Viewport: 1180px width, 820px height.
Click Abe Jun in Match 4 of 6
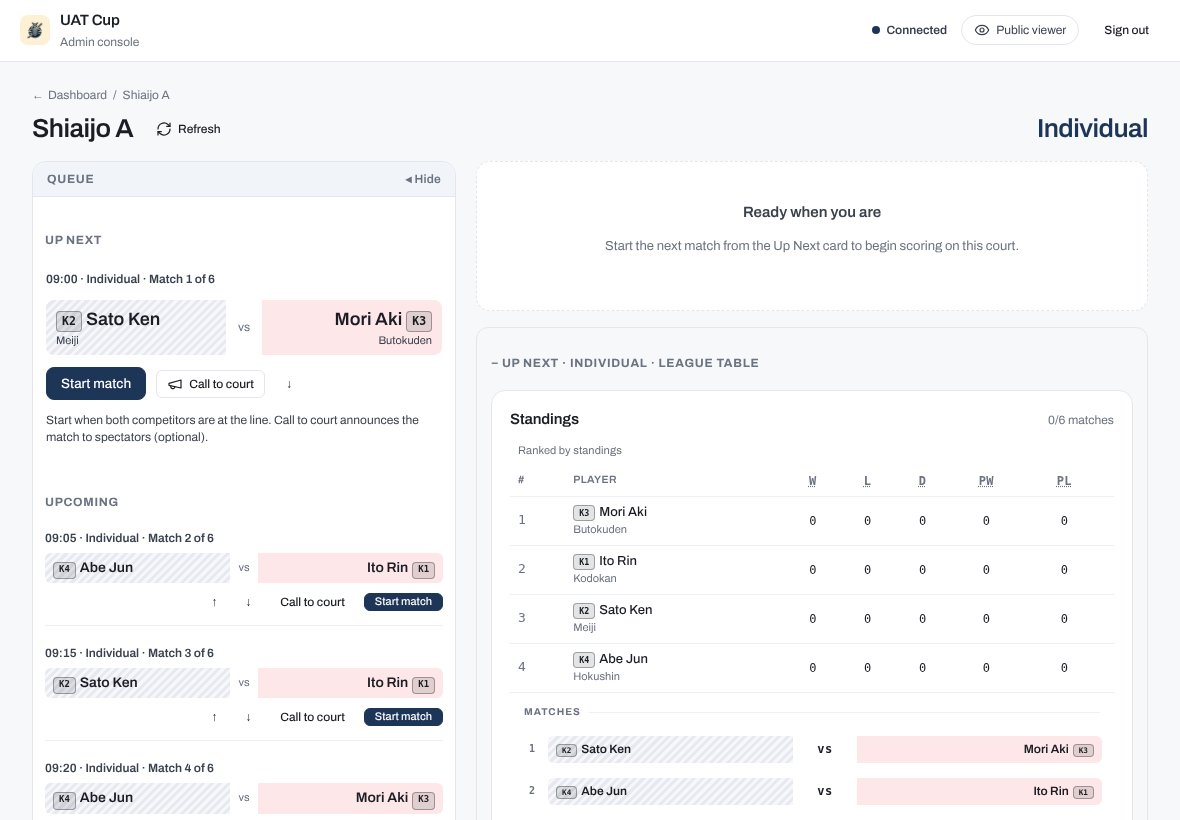coord(137,798)
